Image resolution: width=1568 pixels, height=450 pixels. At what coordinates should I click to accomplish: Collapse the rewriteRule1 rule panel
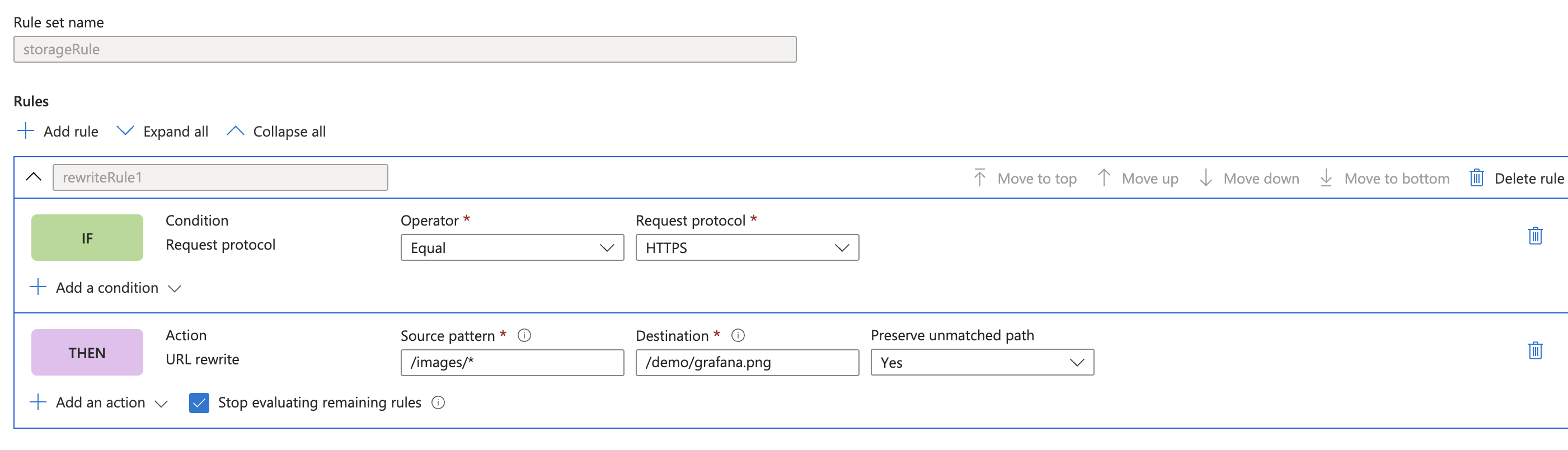34,177
